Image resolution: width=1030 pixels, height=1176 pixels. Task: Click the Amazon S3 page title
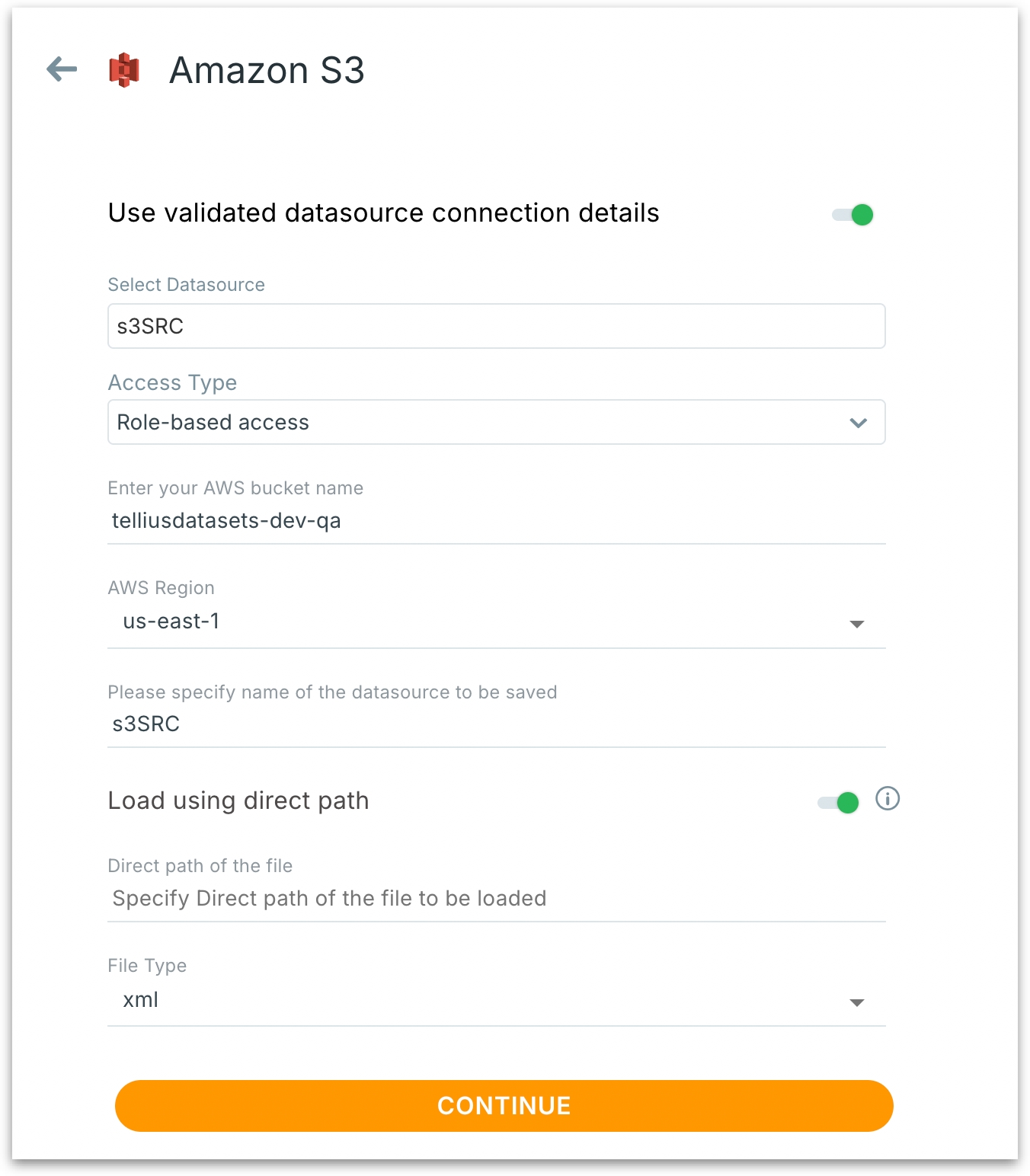pyautogui.click(x=267, y=71)
